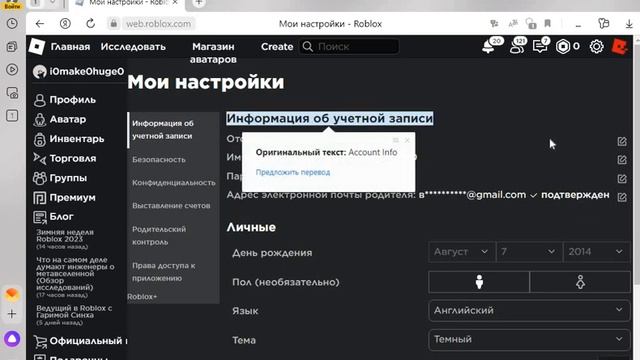The height and width of the screenshot is (360, 640).
Task: Switch to the Родительский контроль tab
Action: pos(159,236)
